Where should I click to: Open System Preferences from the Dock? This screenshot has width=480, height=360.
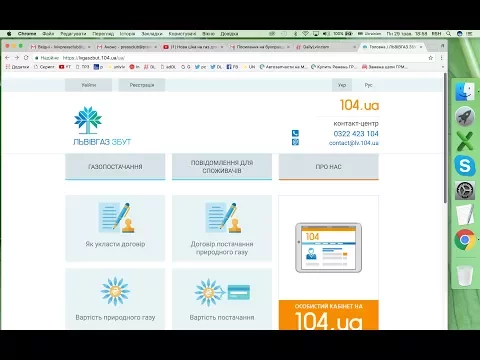pos(465,190)
